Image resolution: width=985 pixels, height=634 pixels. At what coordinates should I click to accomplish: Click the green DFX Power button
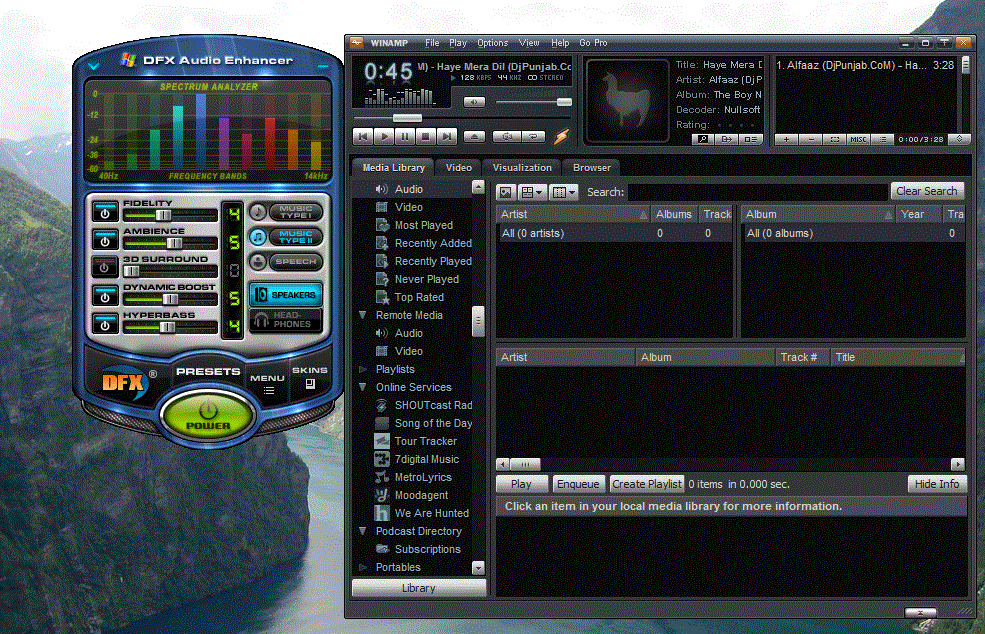tap(208, 417)
